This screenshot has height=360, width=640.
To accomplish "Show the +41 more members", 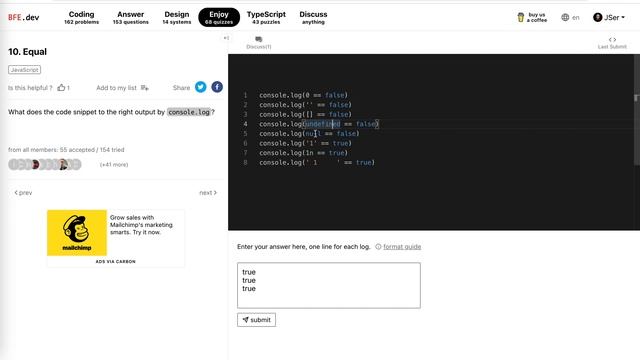I will (x=114, y=164).
